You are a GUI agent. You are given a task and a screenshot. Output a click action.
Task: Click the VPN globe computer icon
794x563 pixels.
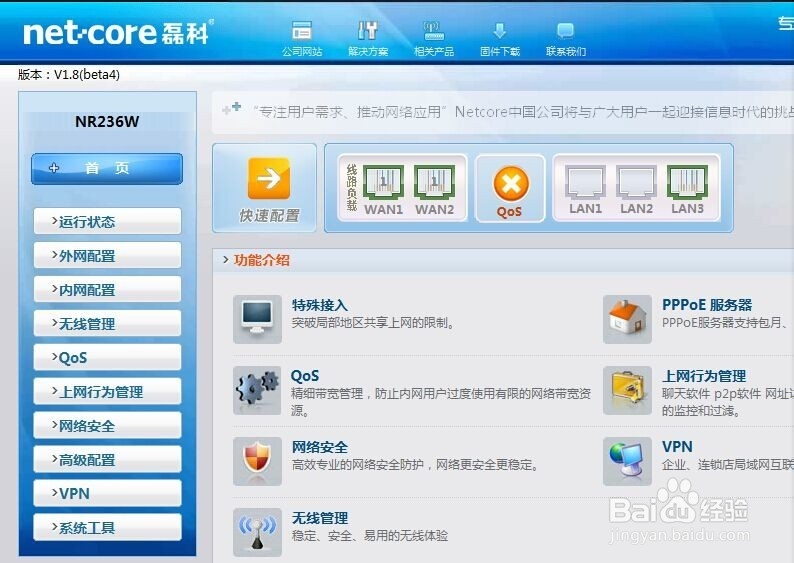627,461
